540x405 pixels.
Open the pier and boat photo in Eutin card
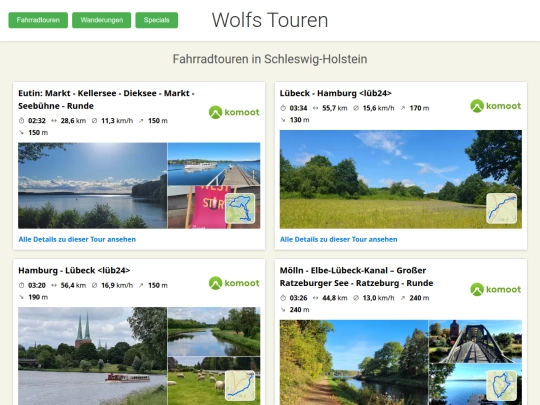tap(214, 164)
